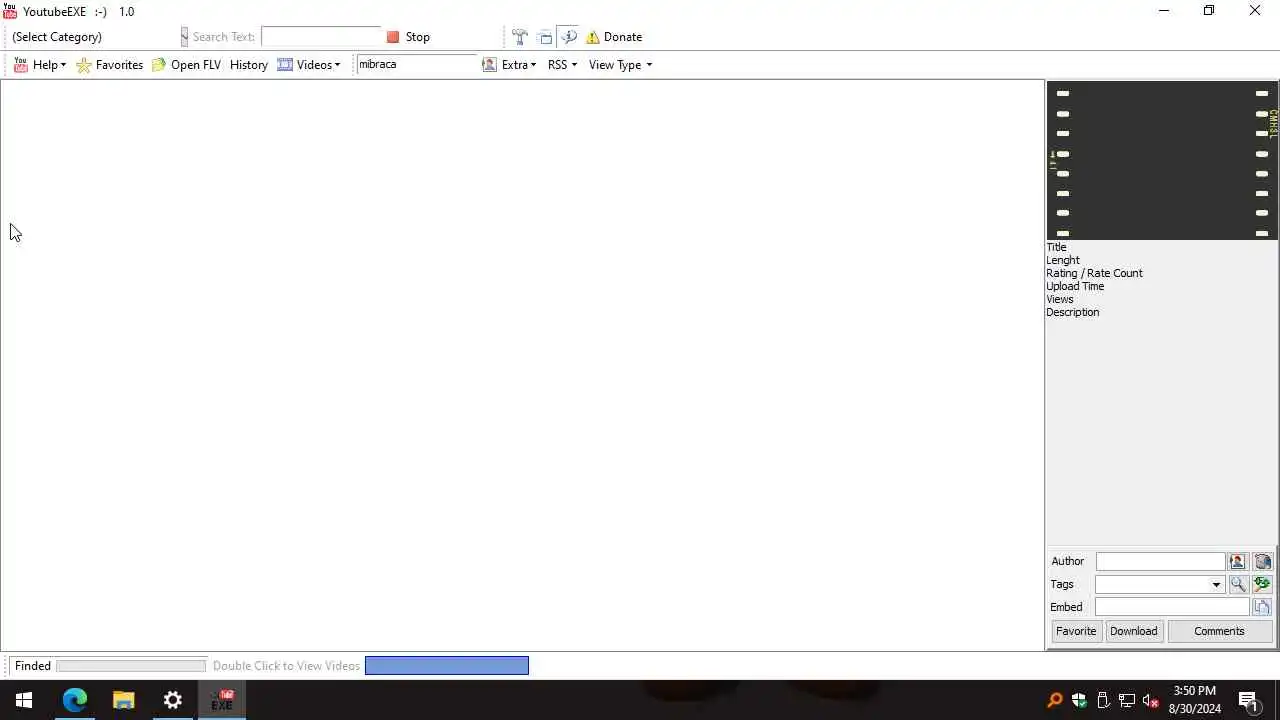Click the user icon next to mibraca field

click(489, 64)
